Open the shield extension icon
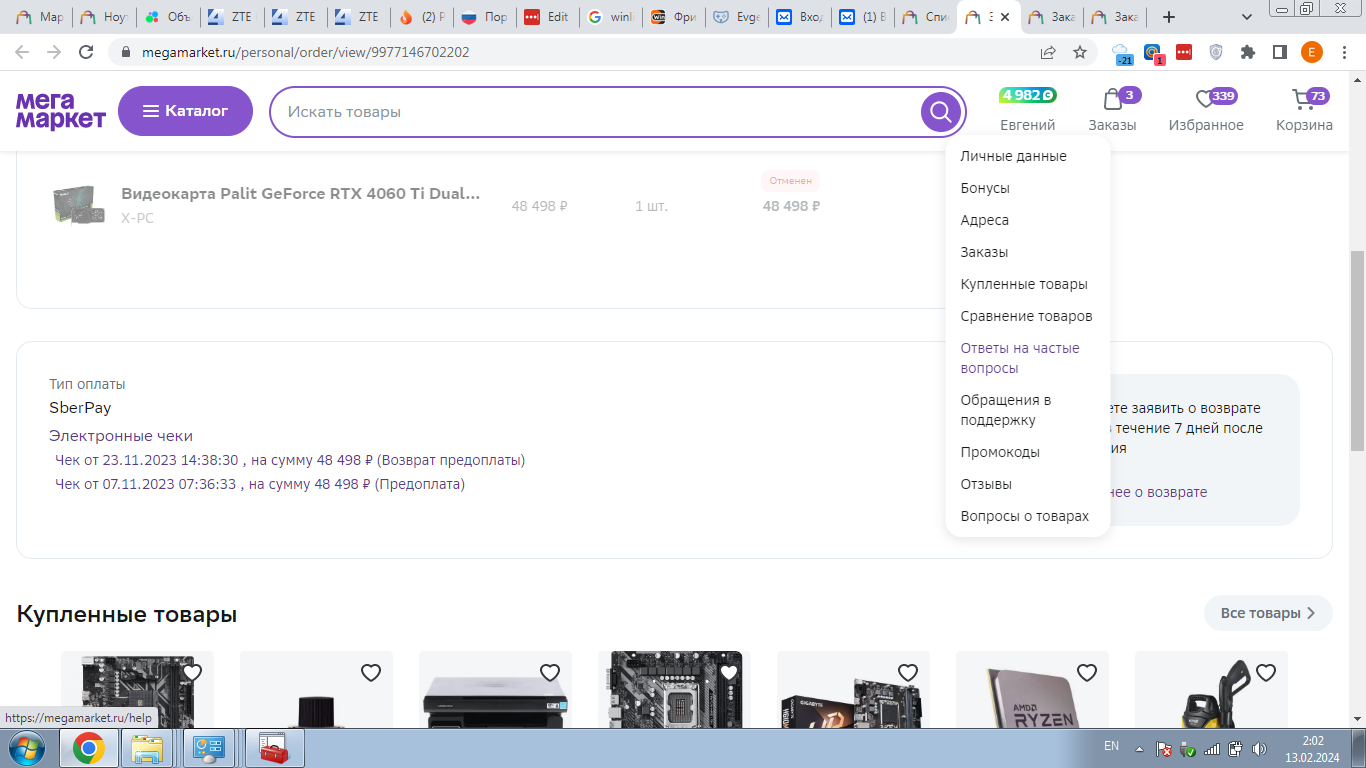This screenshot has height=768, width=1366. click(x=1216, y=52)
